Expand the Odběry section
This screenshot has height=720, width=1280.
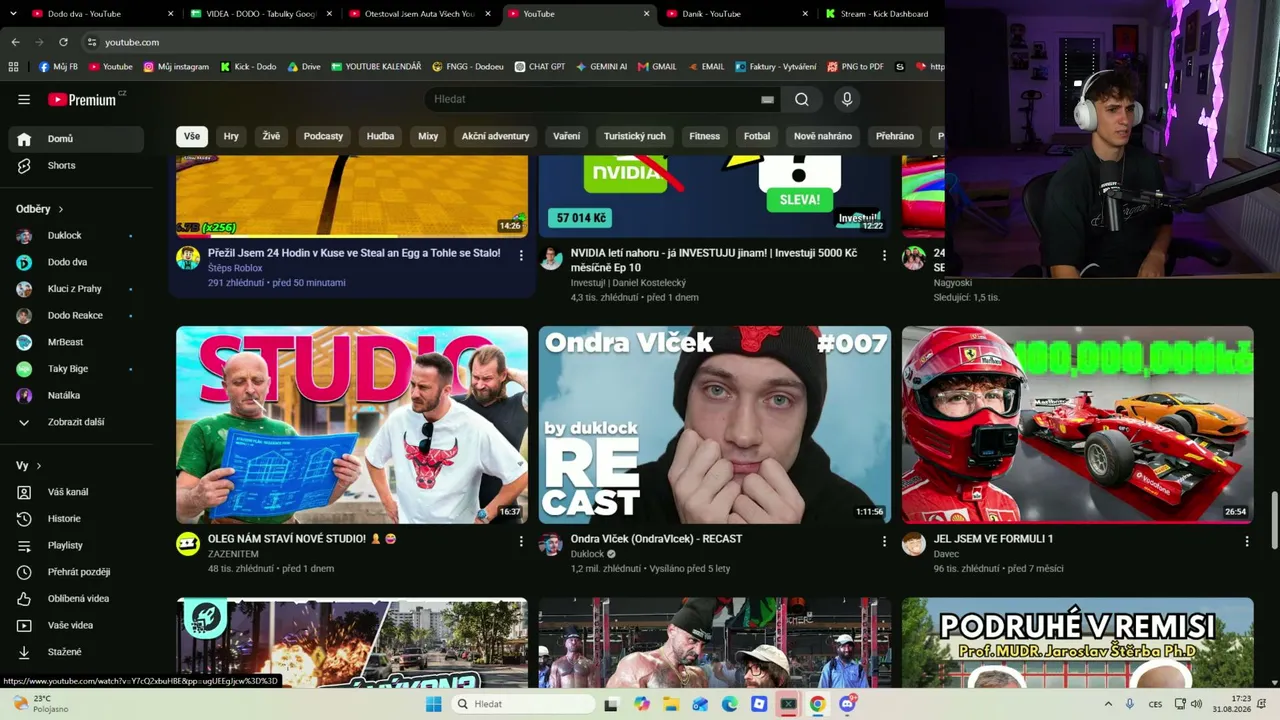point(40,209)
